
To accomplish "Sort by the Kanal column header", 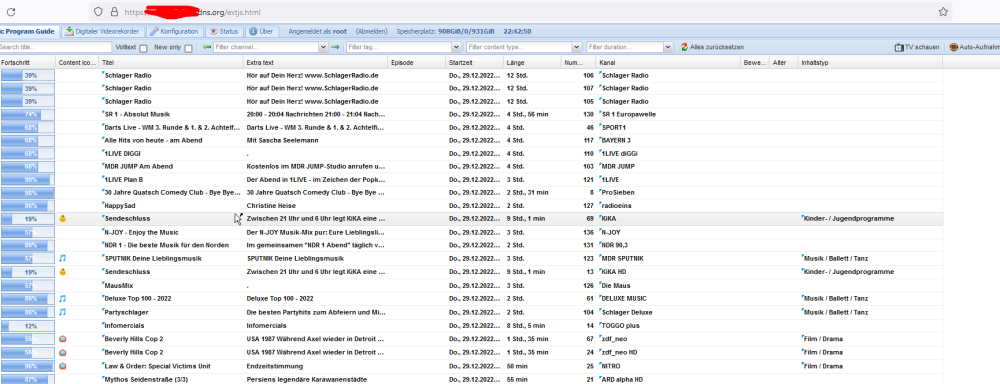I will point(669,63).
